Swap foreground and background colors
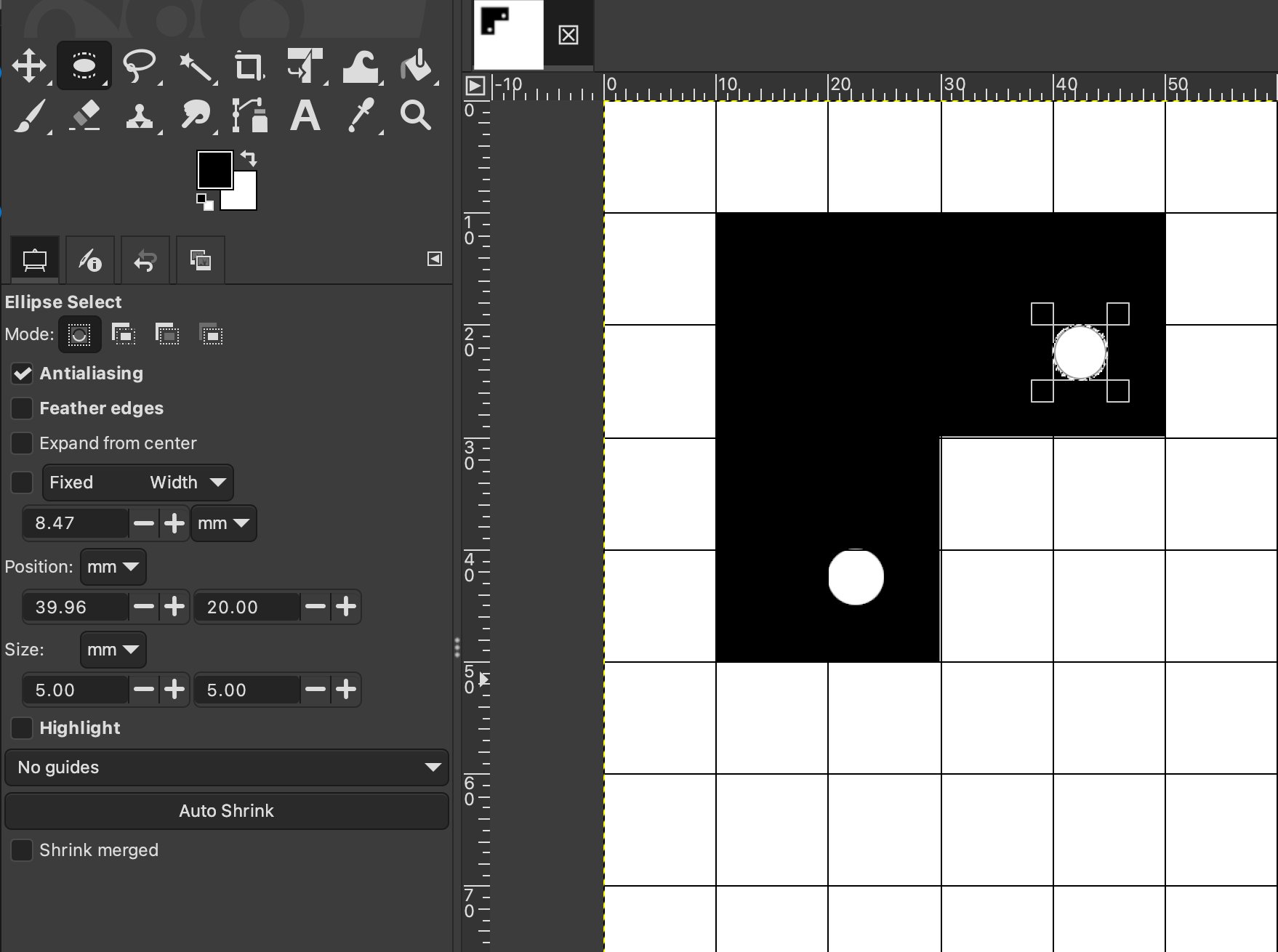Viewport: 1278px width, 952px height. (249, 158)
